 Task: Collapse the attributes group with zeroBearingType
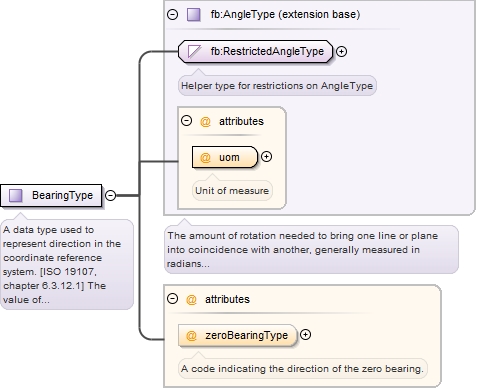point(172,298)
